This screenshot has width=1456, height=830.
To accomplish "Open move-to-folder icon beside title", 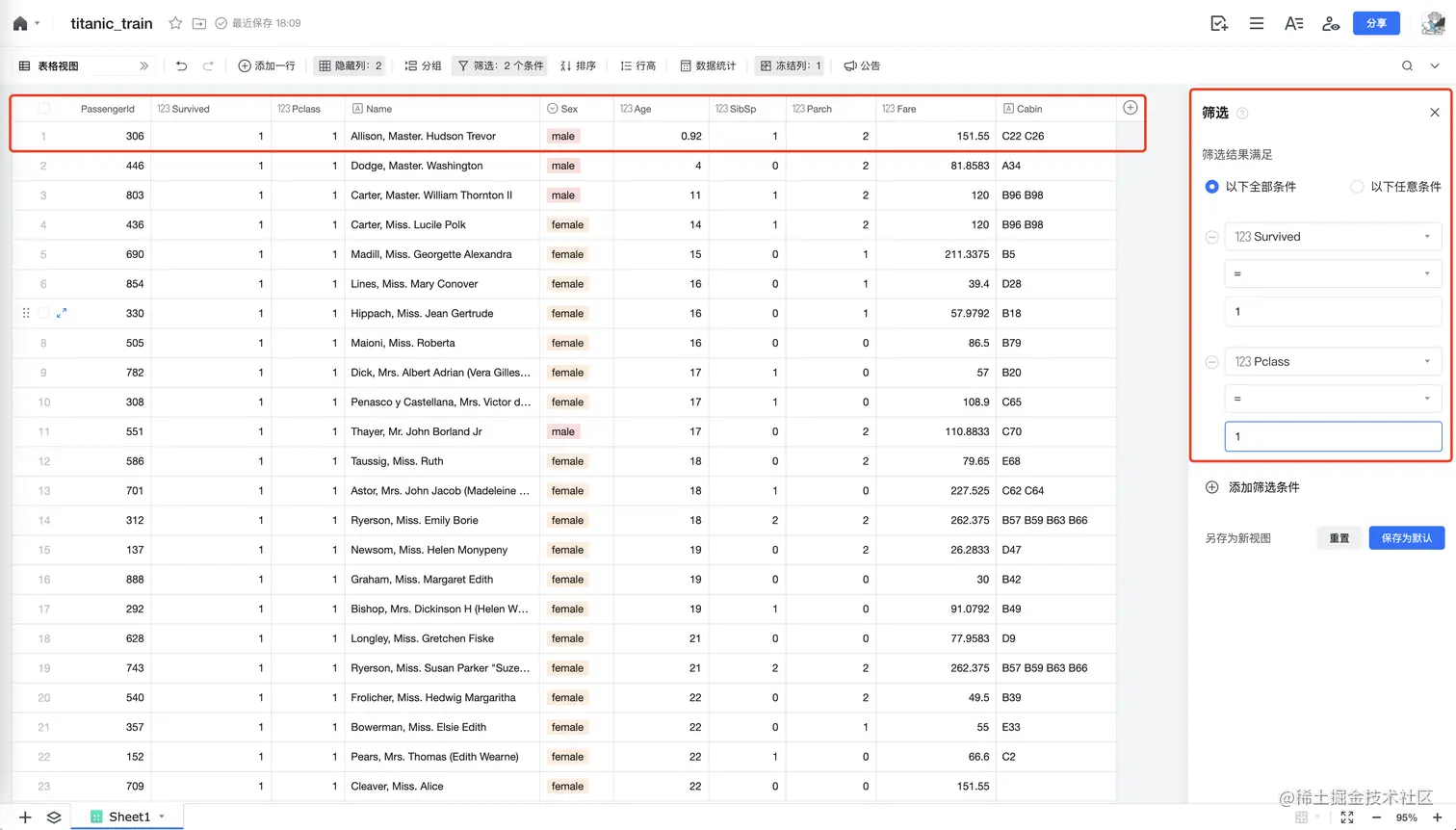I will [x=198, y=23].
